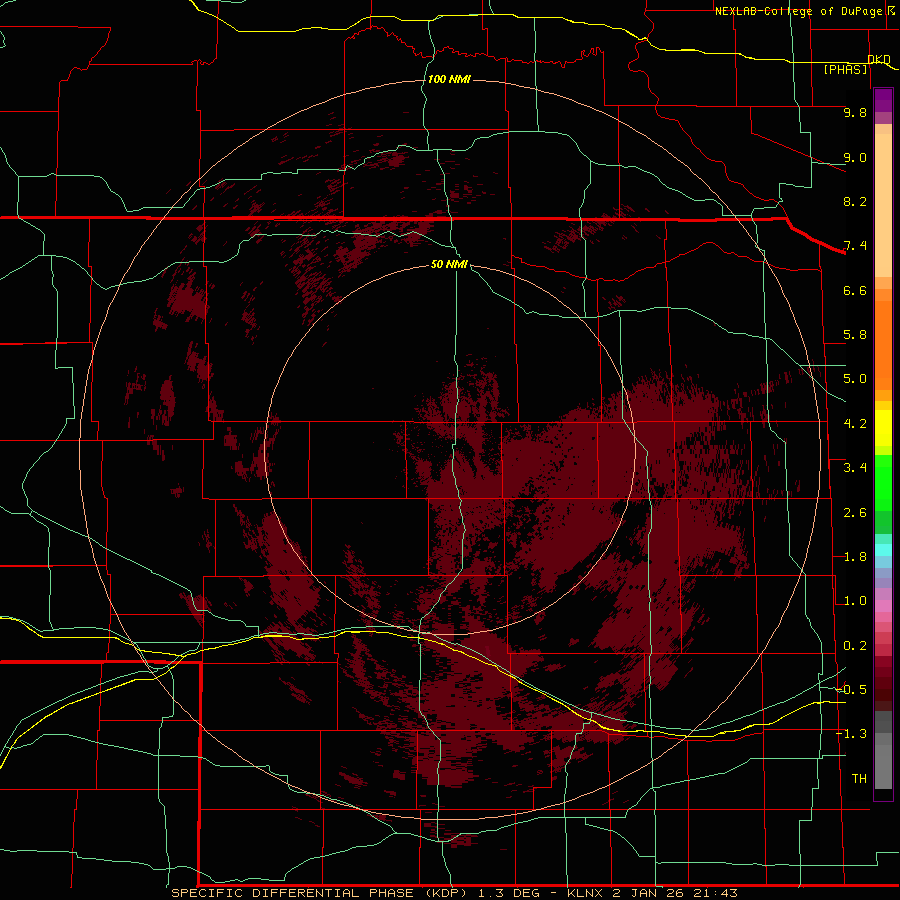Click the 5.8 legend value
Viewport: 900px width, 900px height.
pyautogui.click(x=855, y=335)
